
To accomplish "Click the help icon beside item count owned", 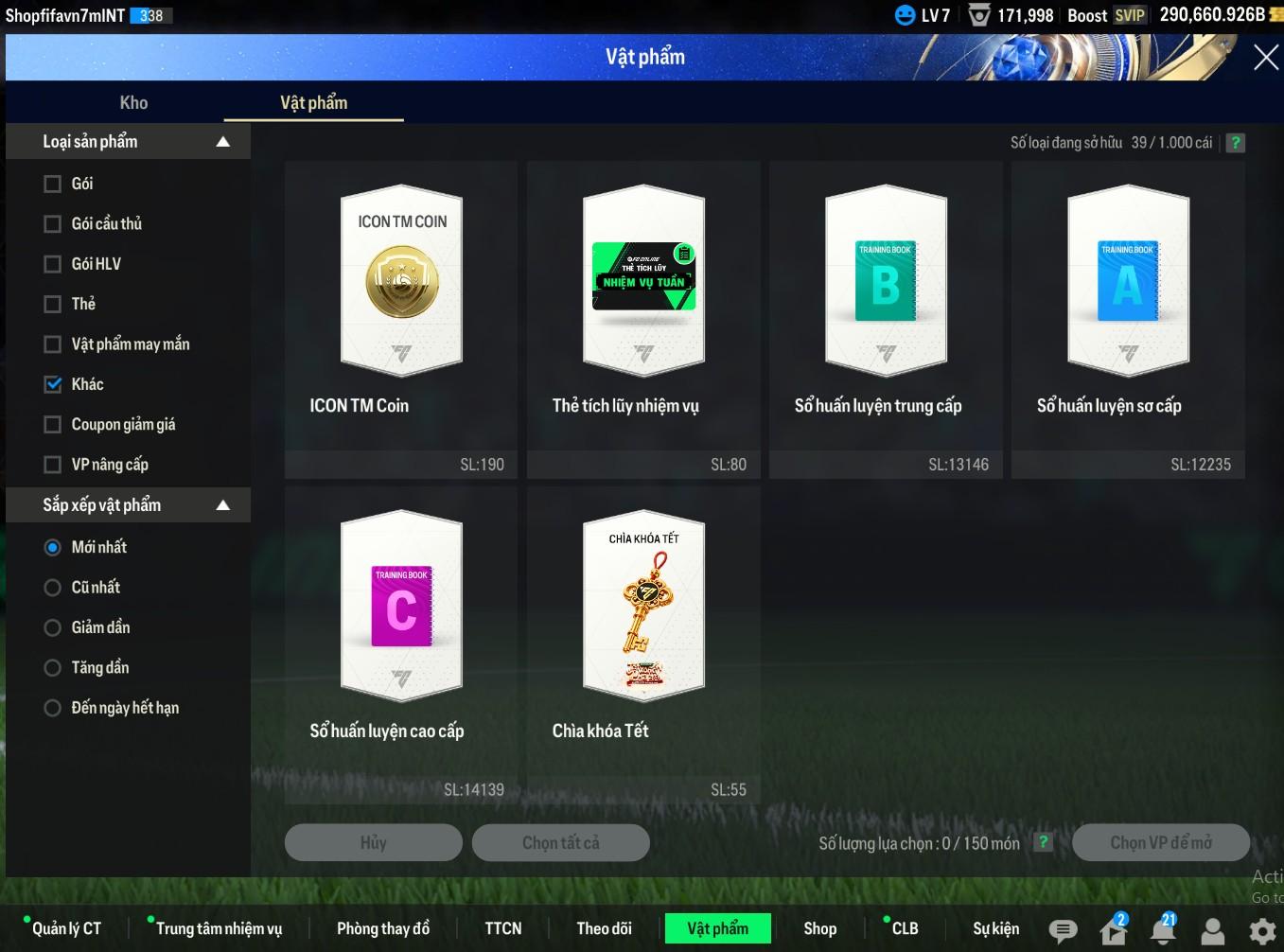I will (x=1236, y=143).
